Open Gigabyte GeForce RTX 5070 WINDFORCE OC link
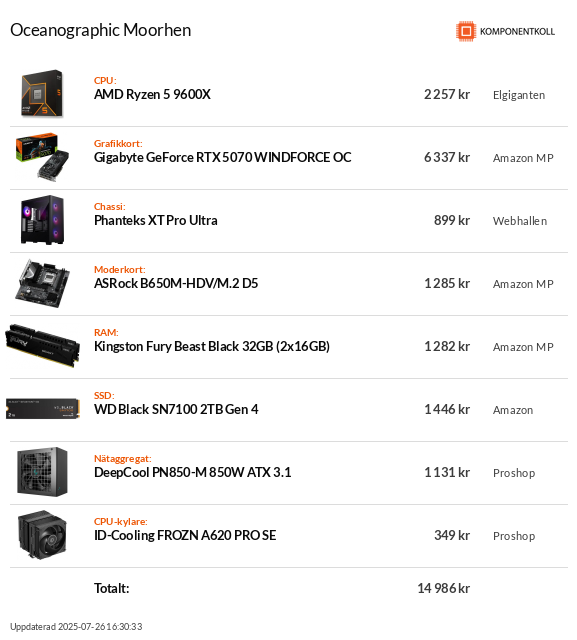The width and height of the screenshot is (577, 640). (222, 157)
